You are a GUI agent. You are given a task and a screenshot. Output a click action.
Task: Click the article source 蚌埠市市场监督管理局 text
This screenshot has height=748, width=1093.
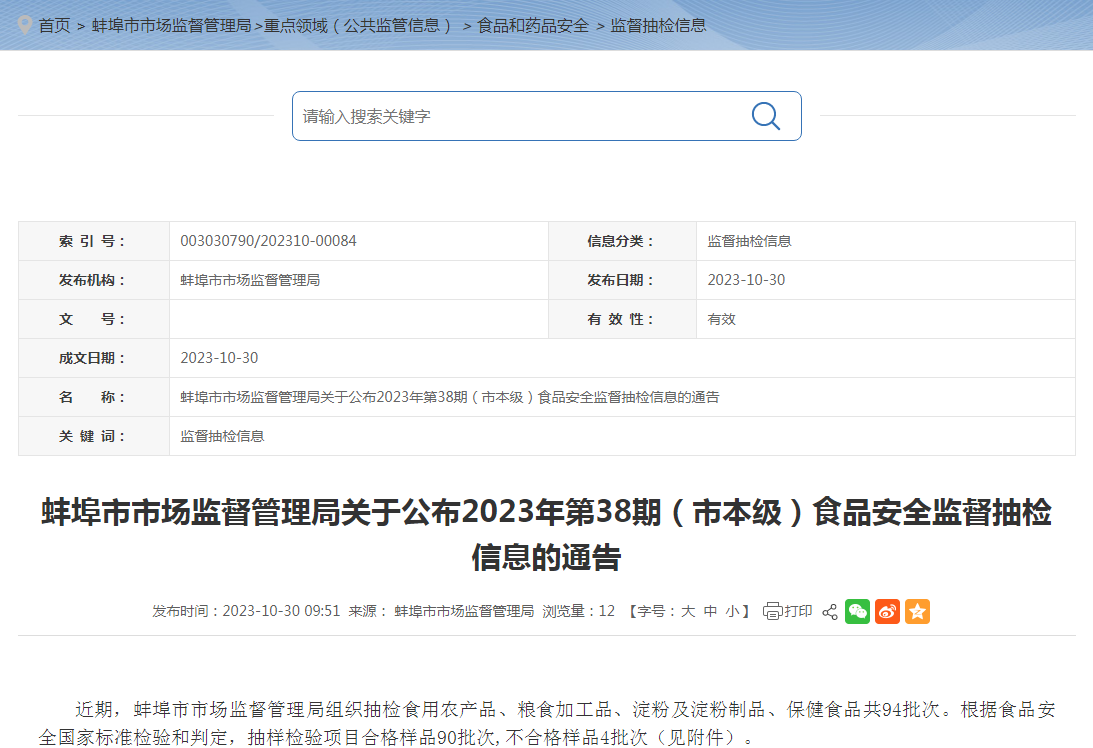[464, 611]
